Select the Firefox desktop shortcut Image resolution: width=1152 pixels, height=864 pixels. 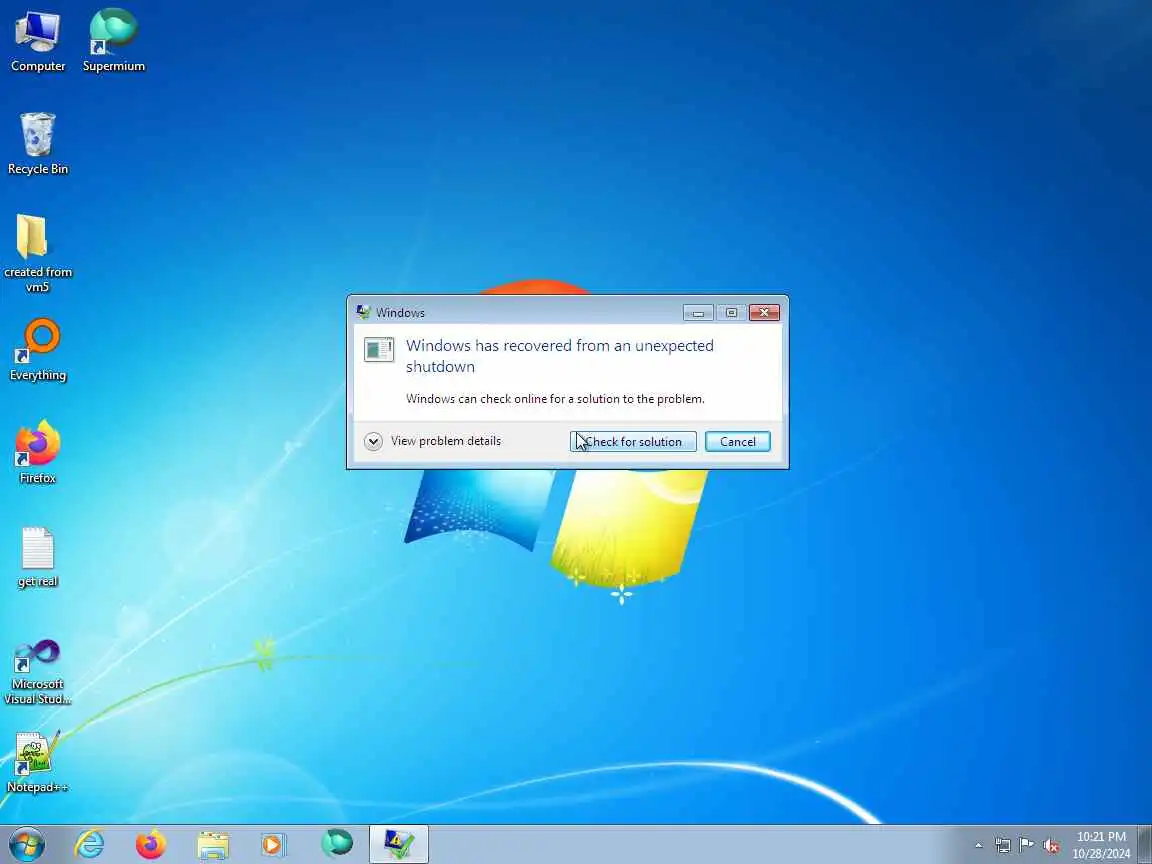[x=37, y=453]
